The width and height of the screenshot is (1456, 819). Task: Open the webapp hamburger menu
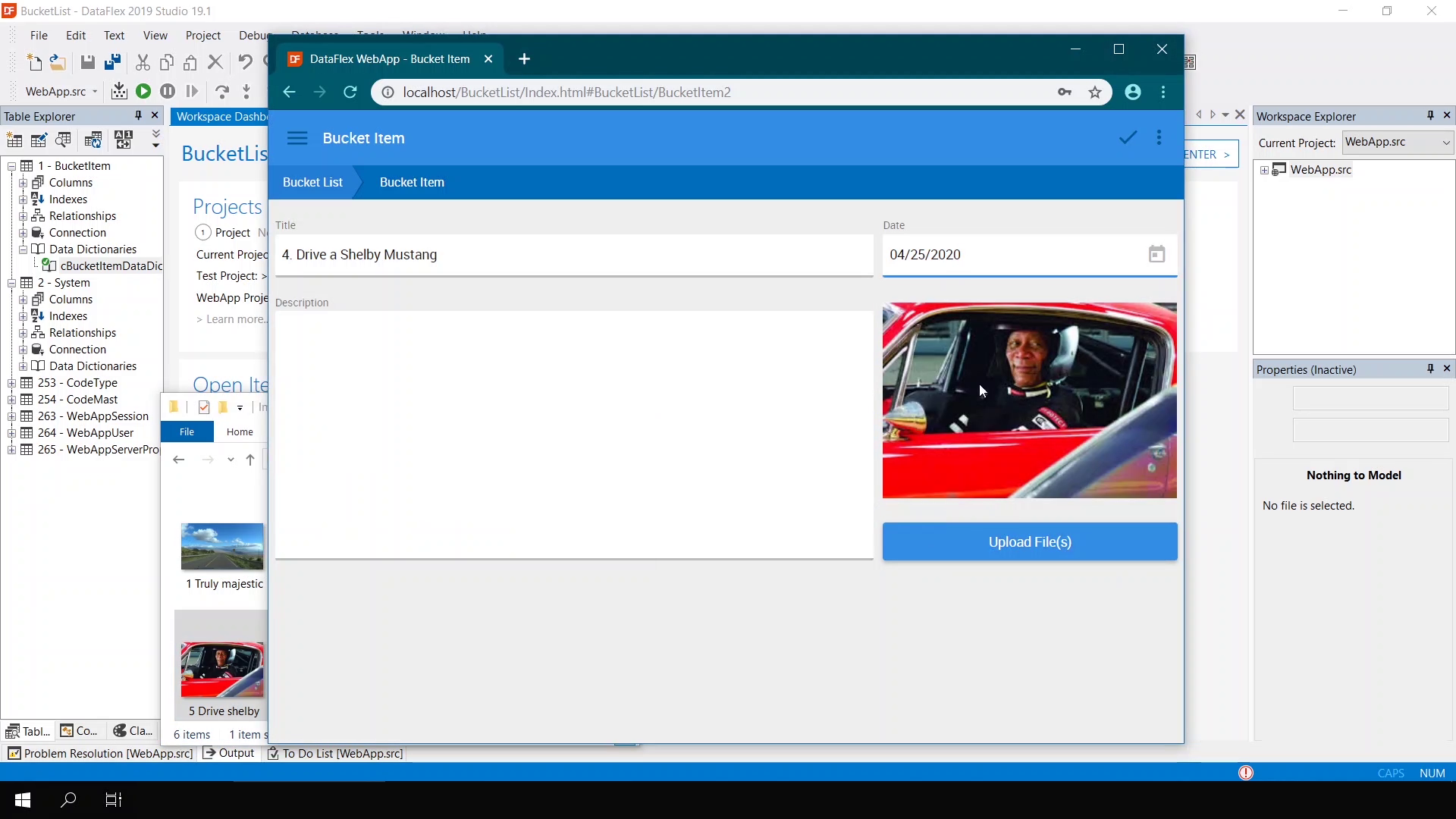[297, 138]
